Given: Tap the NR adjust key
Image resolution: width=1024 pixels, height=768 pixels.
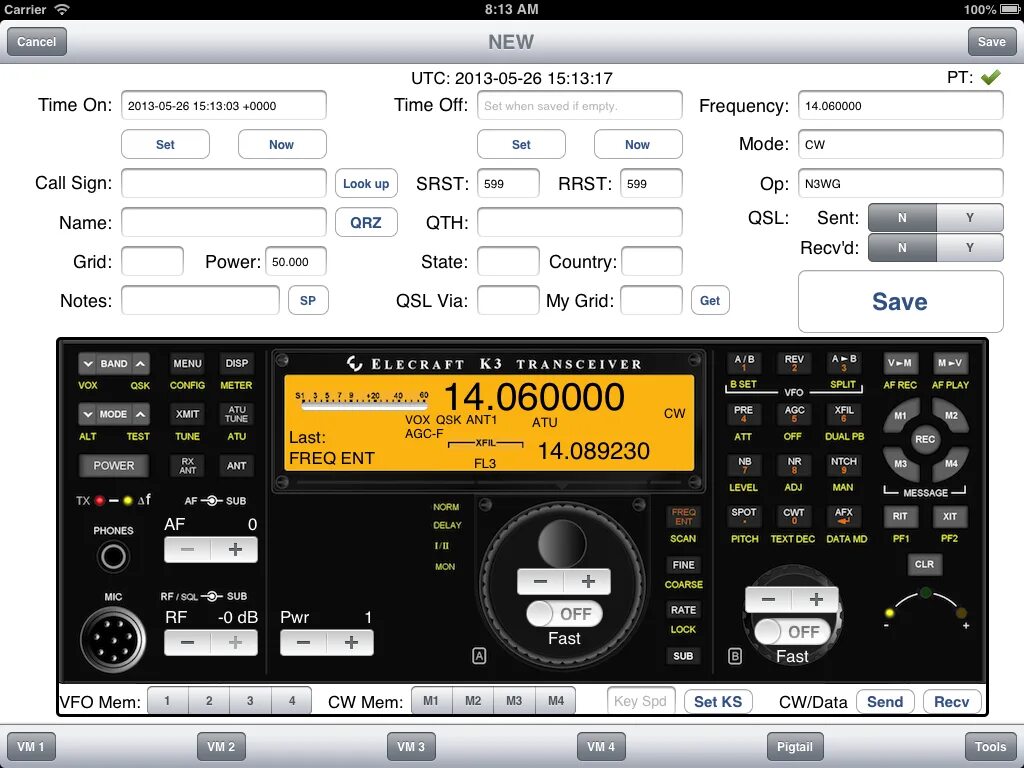Looking at the screenshot, I should coord(794,464).
